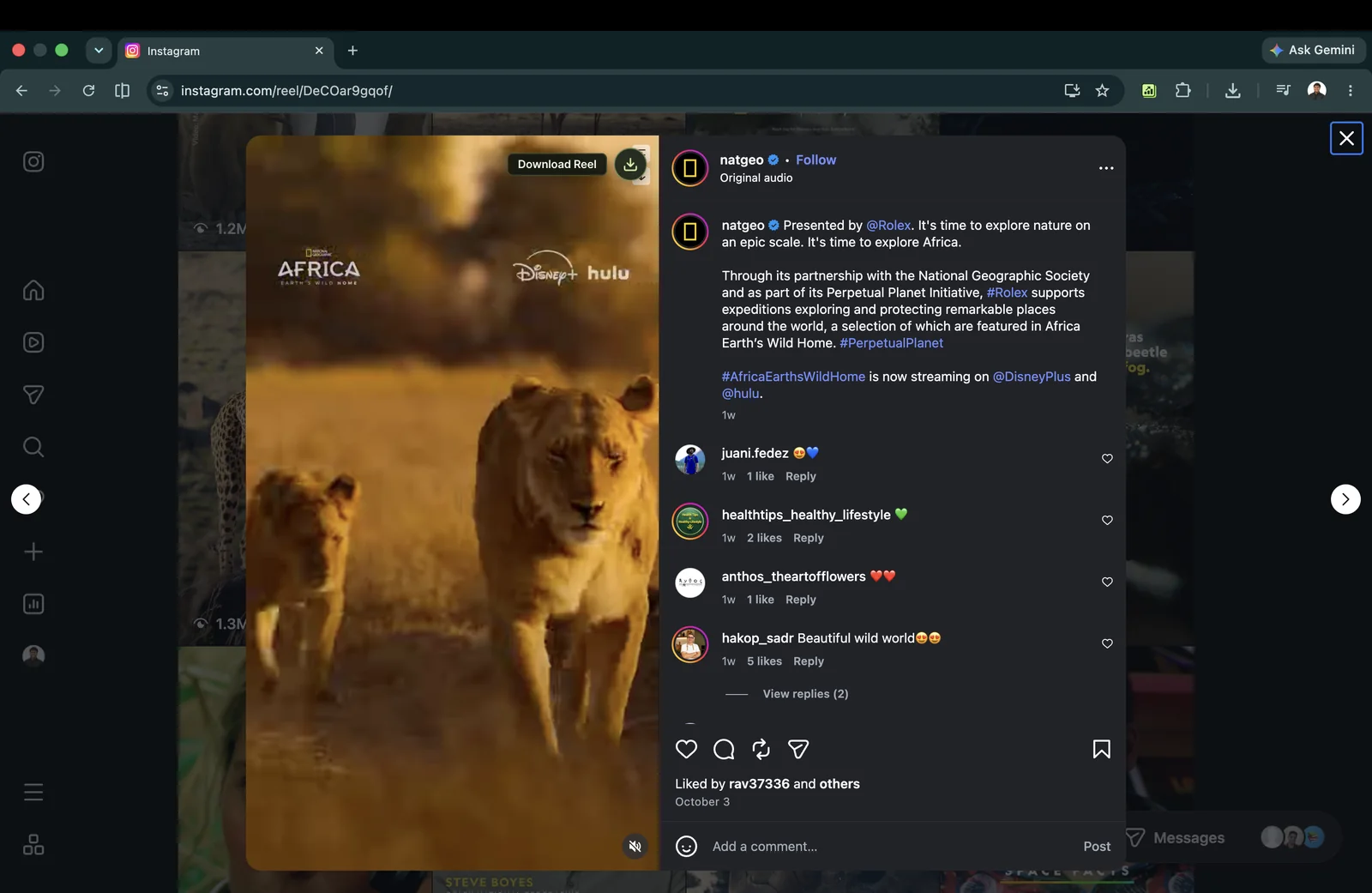Open the #AfricaEarthsWildHome hashtag
This screenshot has width=1372, height=893.
coord(793,377)
